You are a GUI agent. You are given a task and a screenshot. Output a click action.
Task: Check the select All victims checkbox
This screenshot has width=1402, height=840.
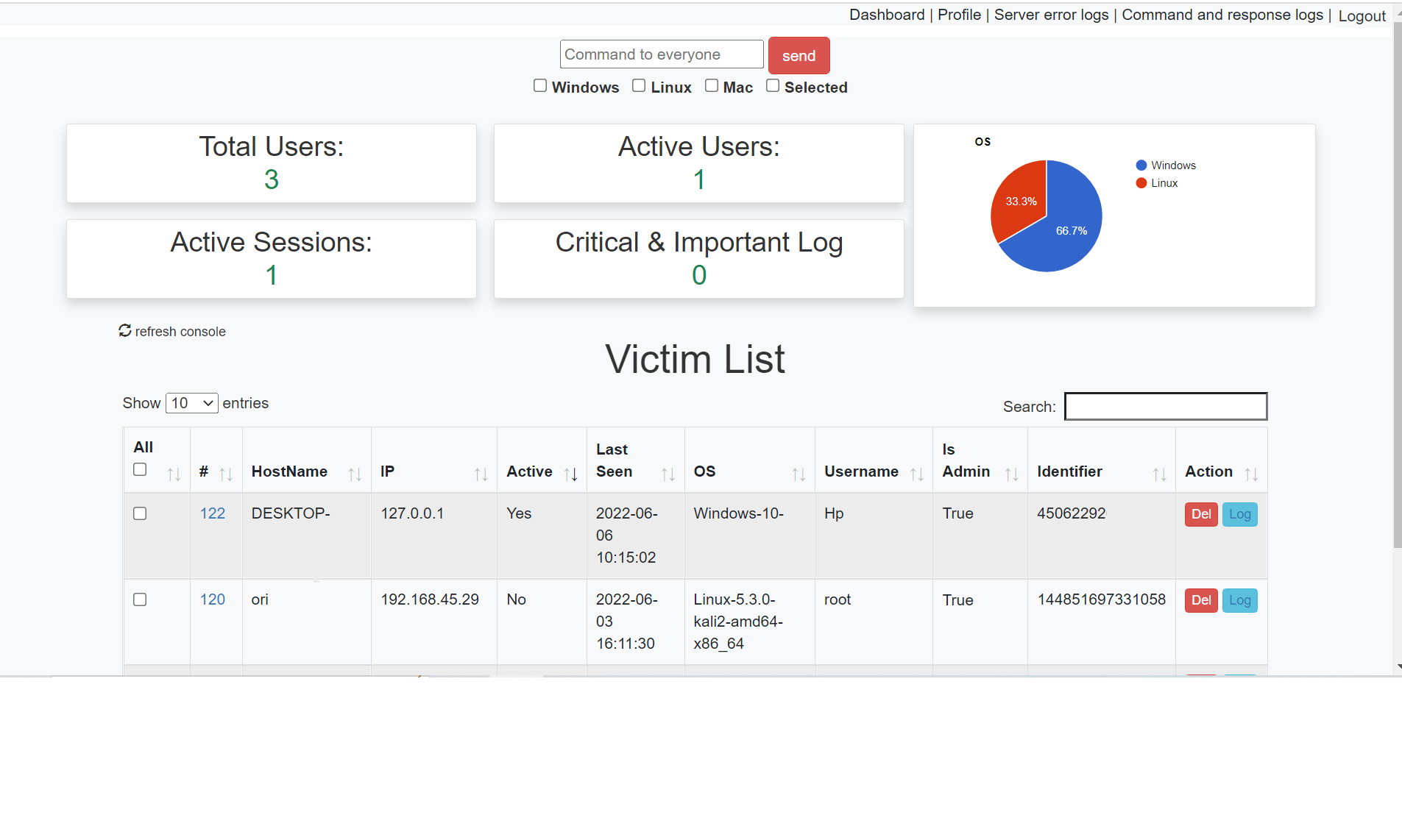[x=140, y=469]
